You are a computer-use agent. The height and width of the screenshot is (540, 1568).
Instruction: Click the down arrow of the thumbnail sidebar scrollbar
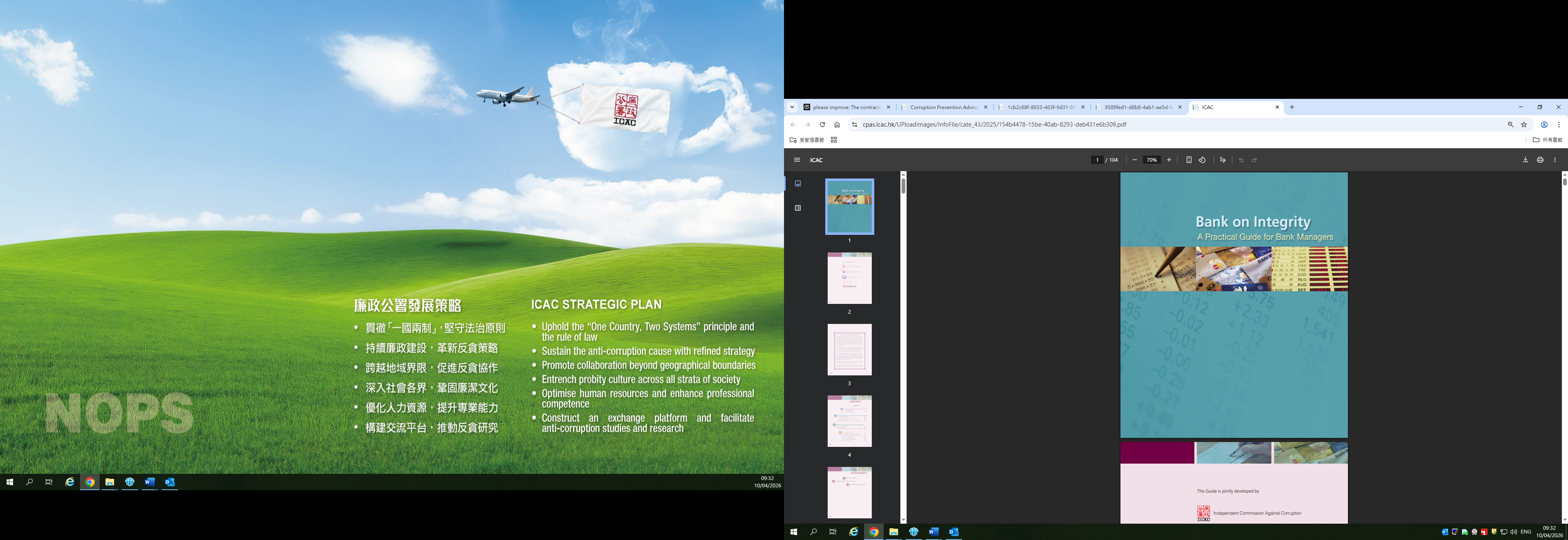pos(903,520)
